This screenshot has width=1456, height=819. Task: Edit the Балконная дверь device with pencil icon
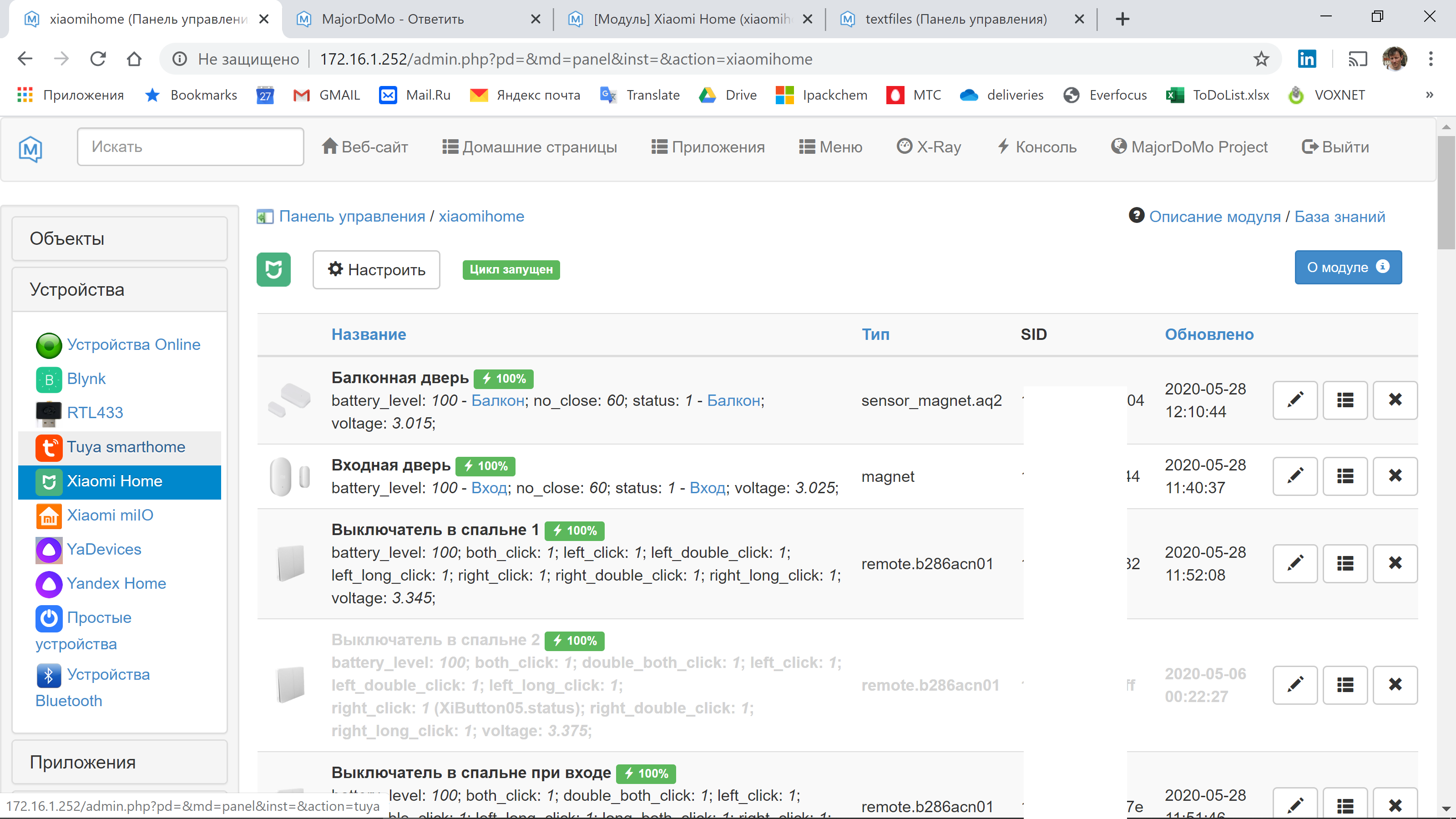tap(1294, 399)
